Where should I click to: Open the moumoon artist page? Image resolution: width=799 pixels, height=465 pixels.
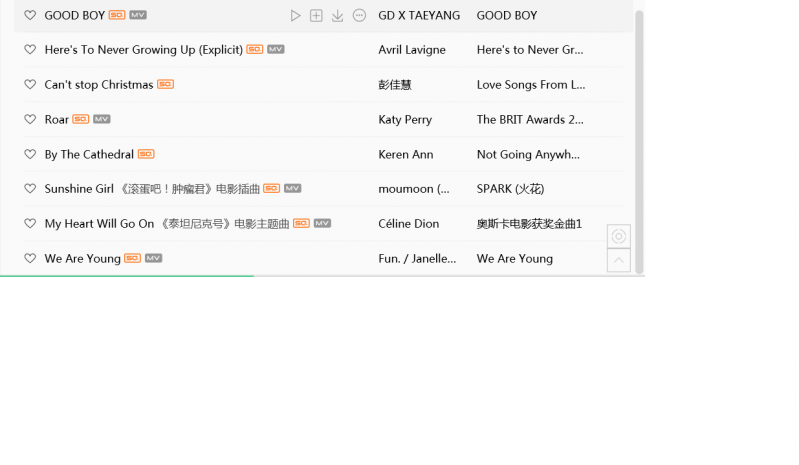coord(414,189)
